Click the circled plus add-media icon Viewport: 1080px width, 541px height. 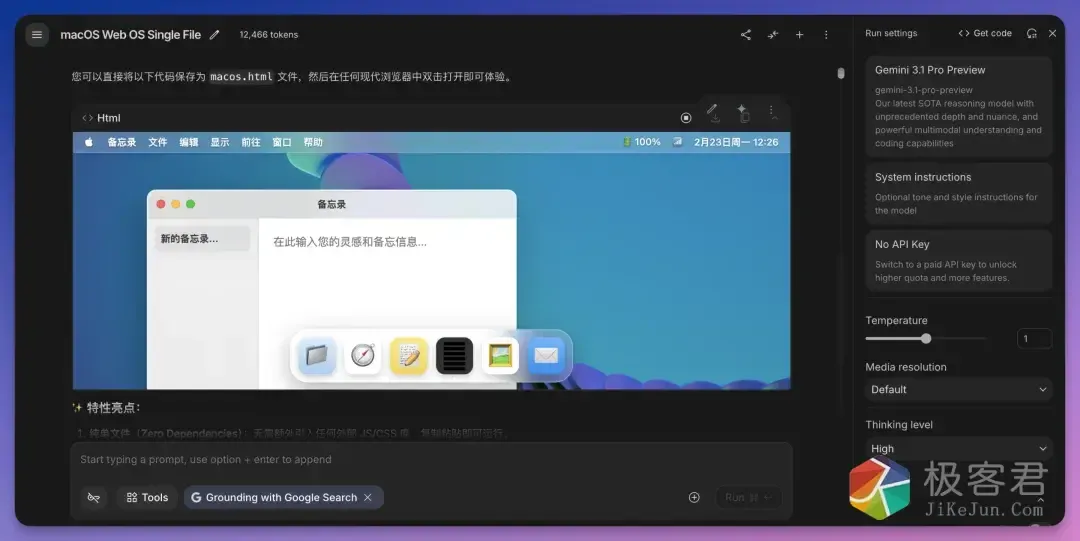(x=694, y=498)
